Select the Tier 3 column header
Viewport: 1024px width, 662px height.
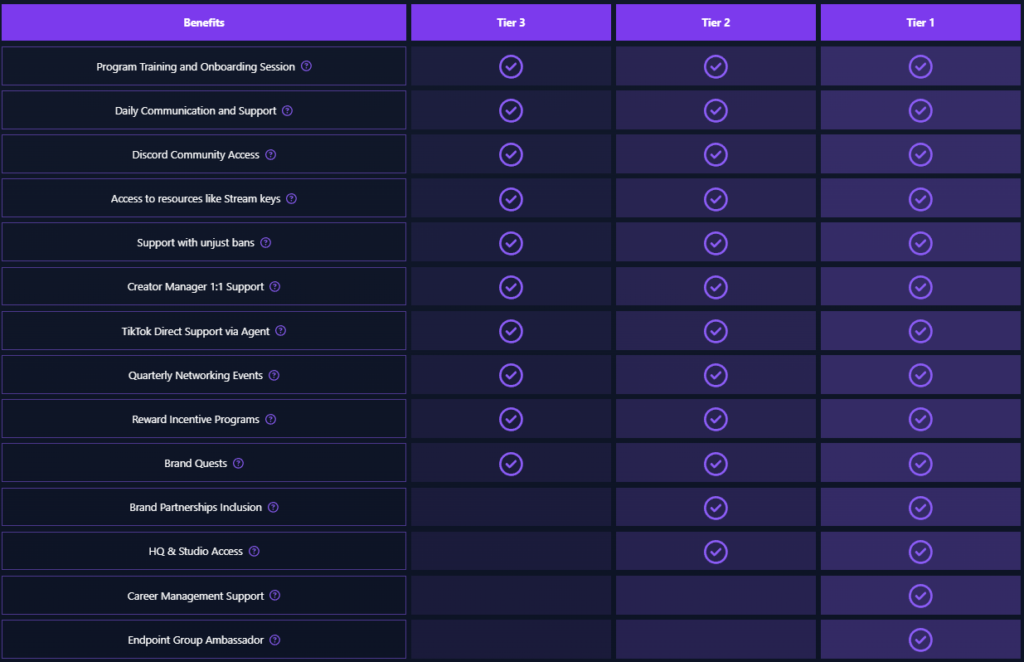tap(511, 23)
